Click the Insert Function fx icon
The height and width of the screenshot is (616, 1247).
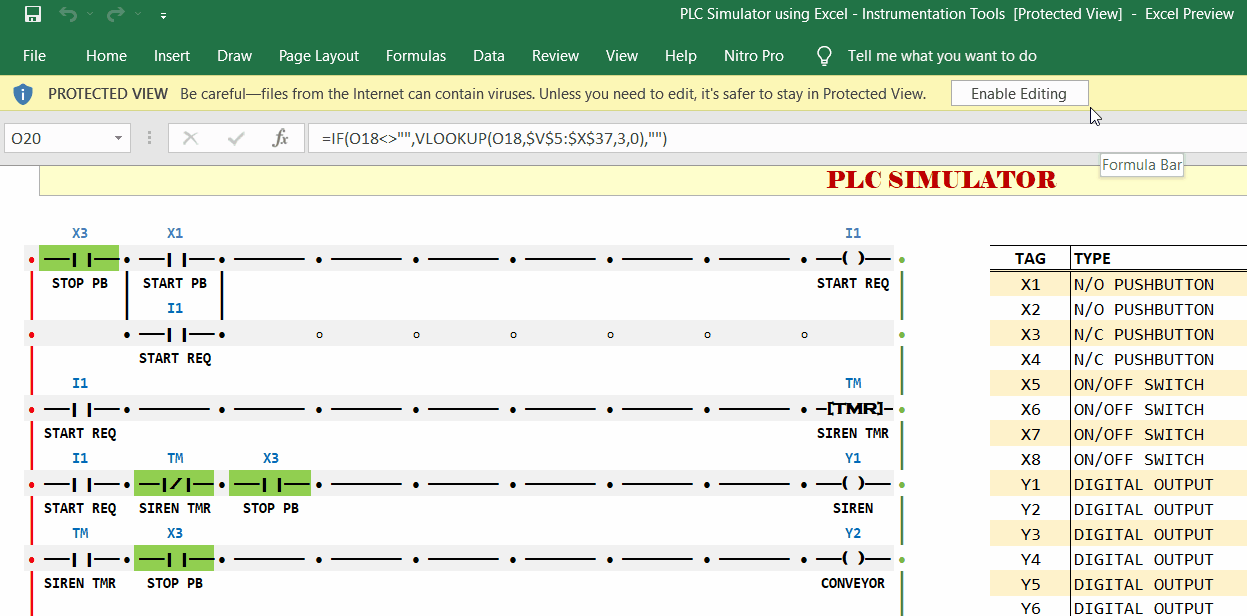pos(281,138)
